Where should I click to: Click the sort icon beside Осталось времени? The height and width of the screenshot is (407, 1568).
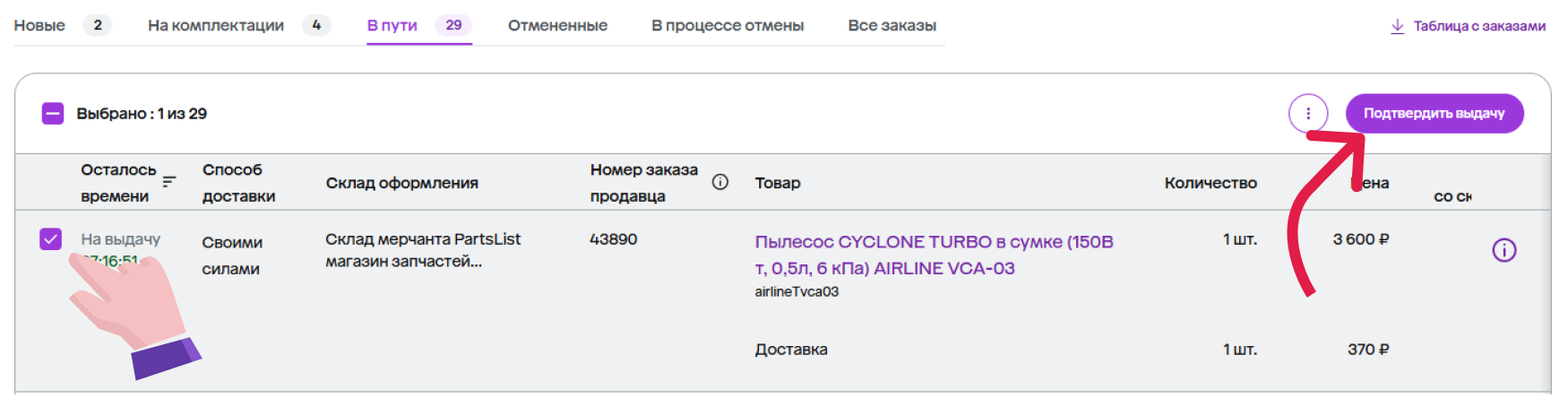169,182
